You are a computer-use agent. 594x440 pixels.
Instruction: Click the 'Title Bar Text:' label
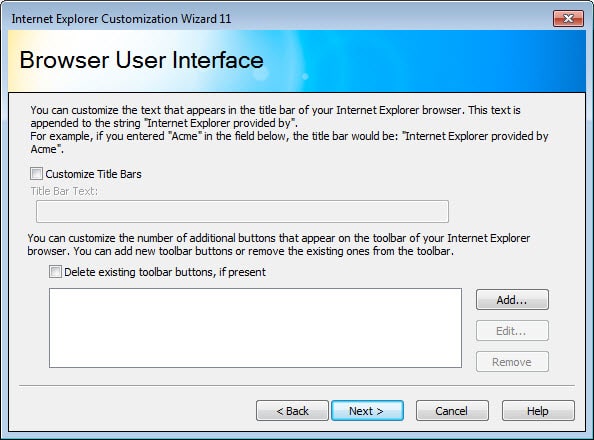pos(64,191)
